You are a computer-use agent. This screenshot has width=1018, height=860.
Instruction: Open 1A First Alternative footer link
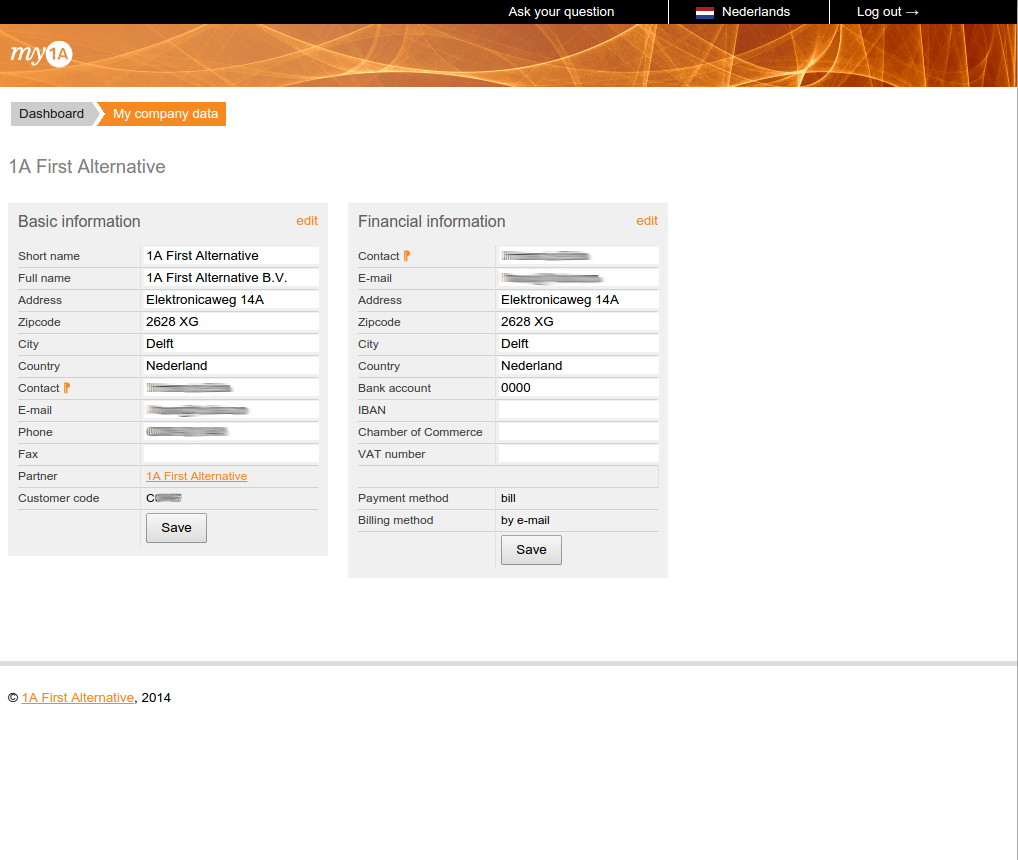coord(78,698)
